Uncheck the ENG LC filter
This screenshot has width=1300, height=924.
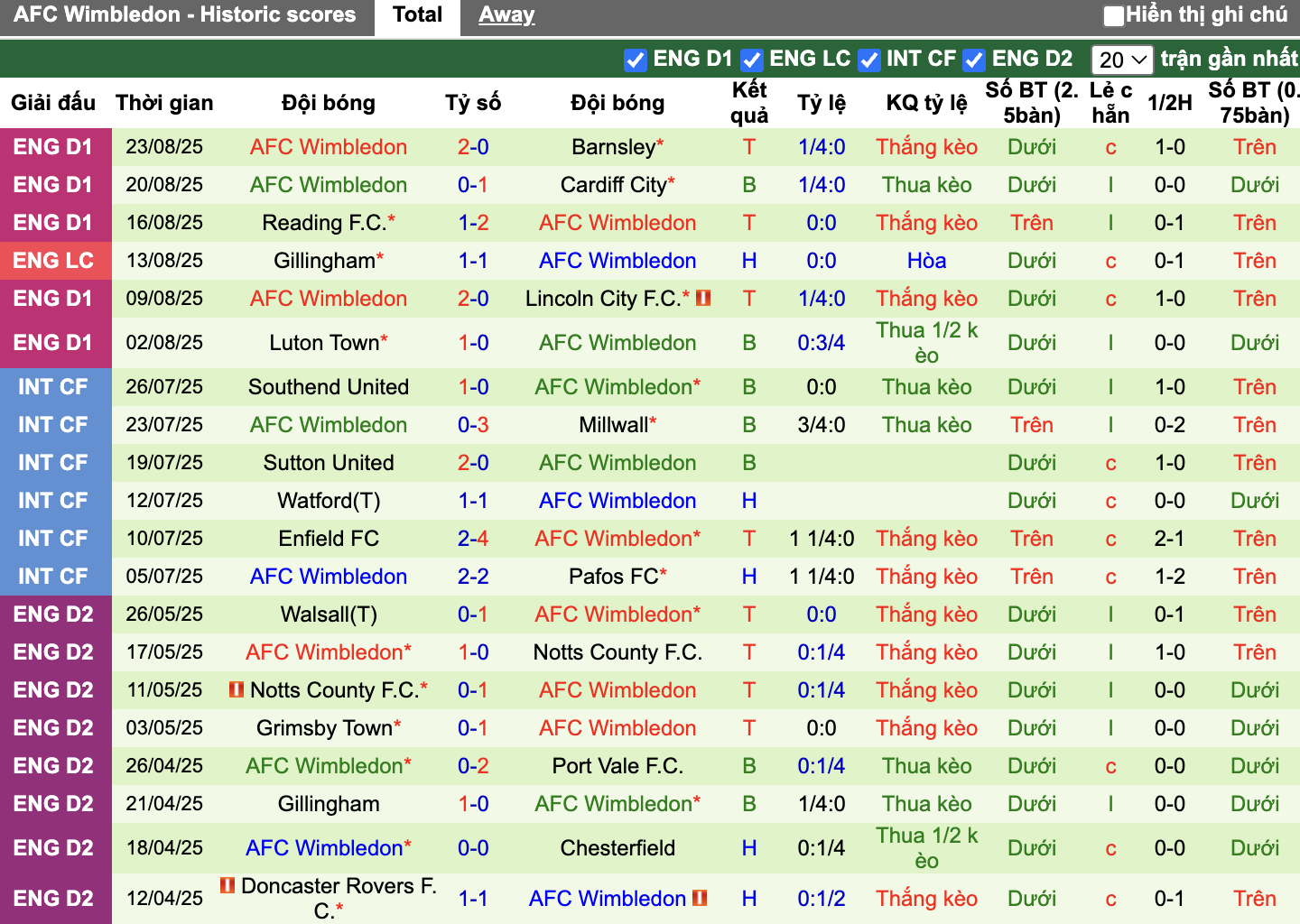point(751,60)
